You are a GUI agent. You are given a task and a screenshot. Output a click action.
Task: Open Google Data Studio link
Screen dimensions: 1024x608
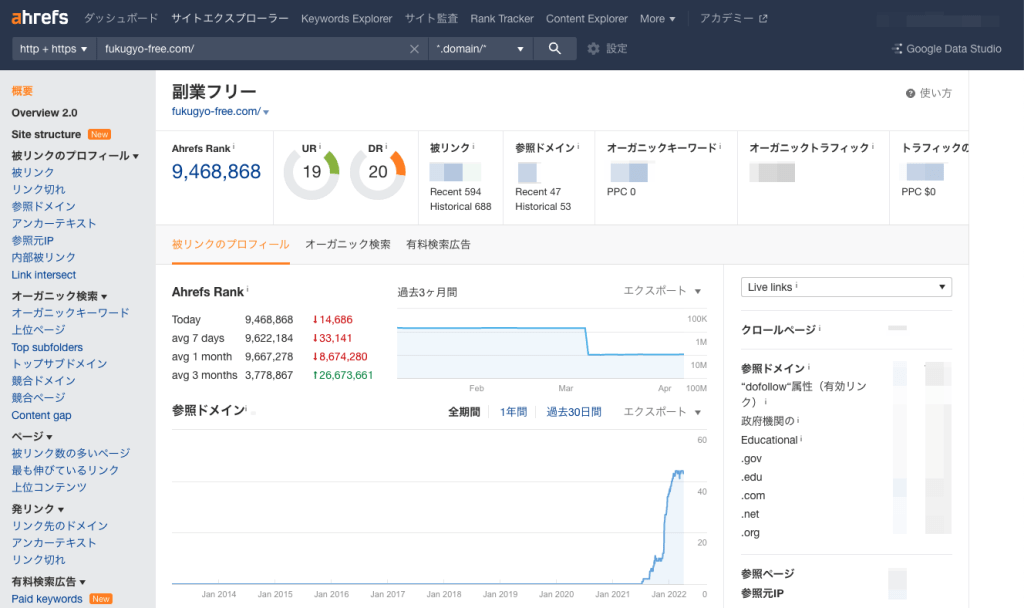946,48
